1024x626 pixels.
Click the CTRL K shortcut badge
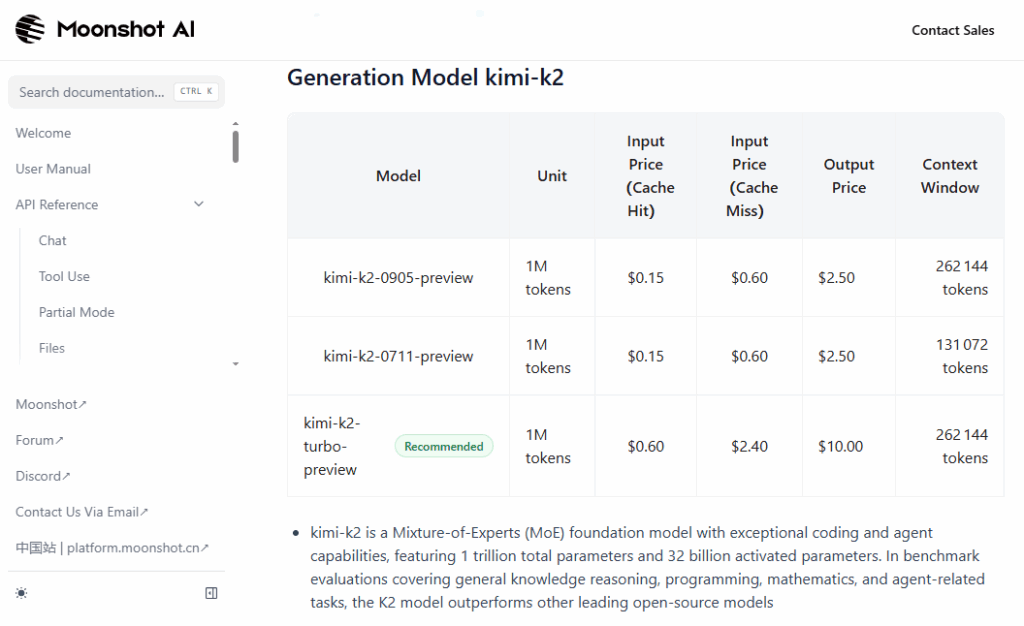coord(196,92)
